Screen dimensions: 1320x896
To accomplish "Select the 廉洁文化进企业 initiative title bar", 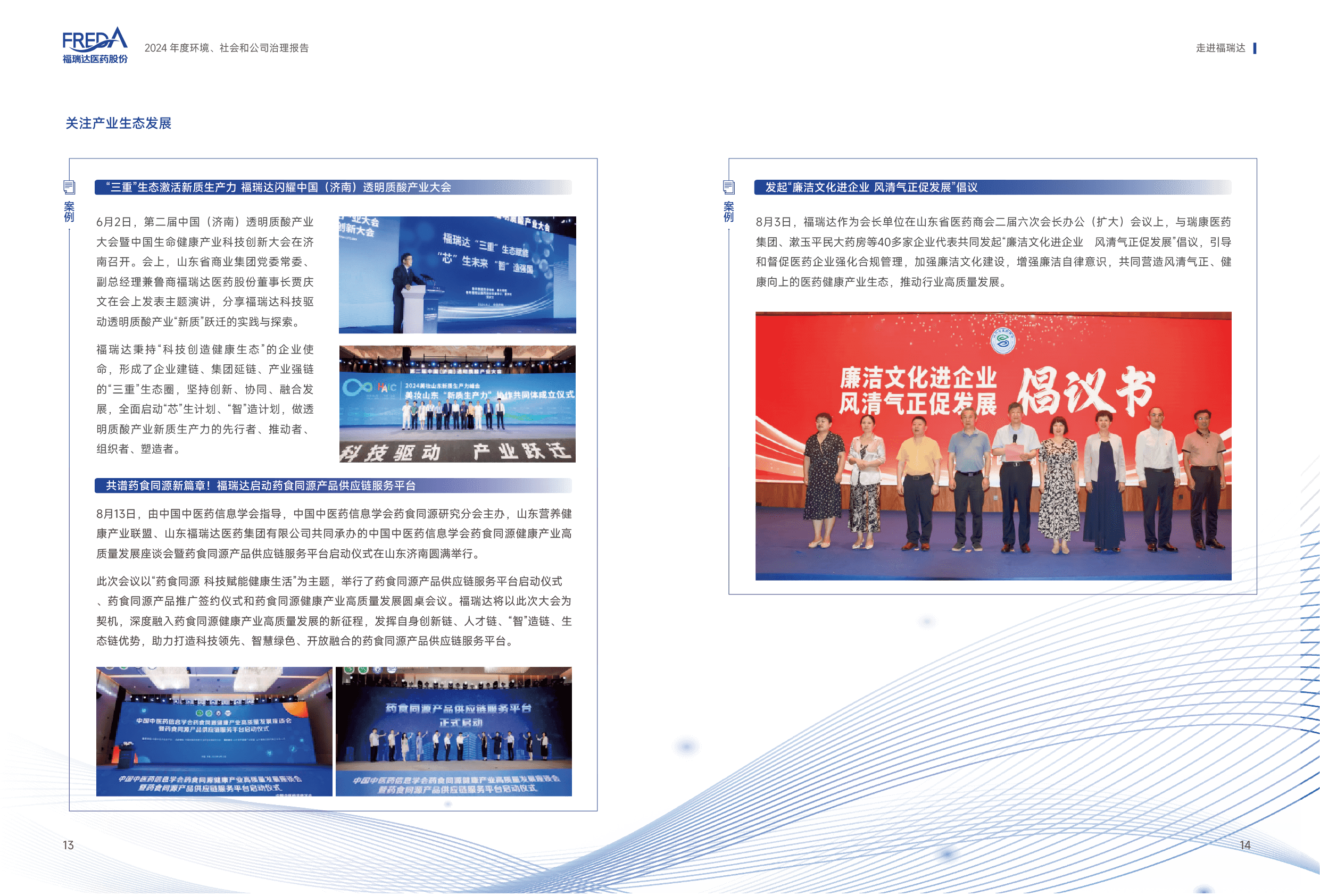I will tap(992, 187).
